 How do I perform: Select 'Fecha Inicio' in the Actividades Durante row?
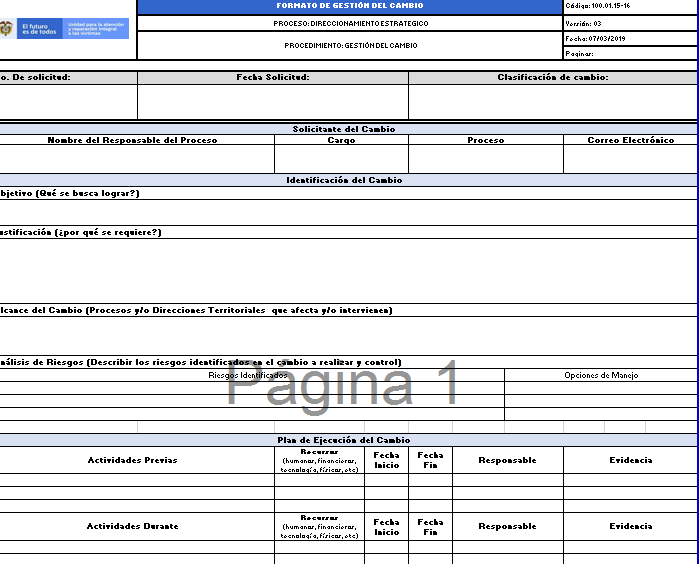(x=387, y=527)
